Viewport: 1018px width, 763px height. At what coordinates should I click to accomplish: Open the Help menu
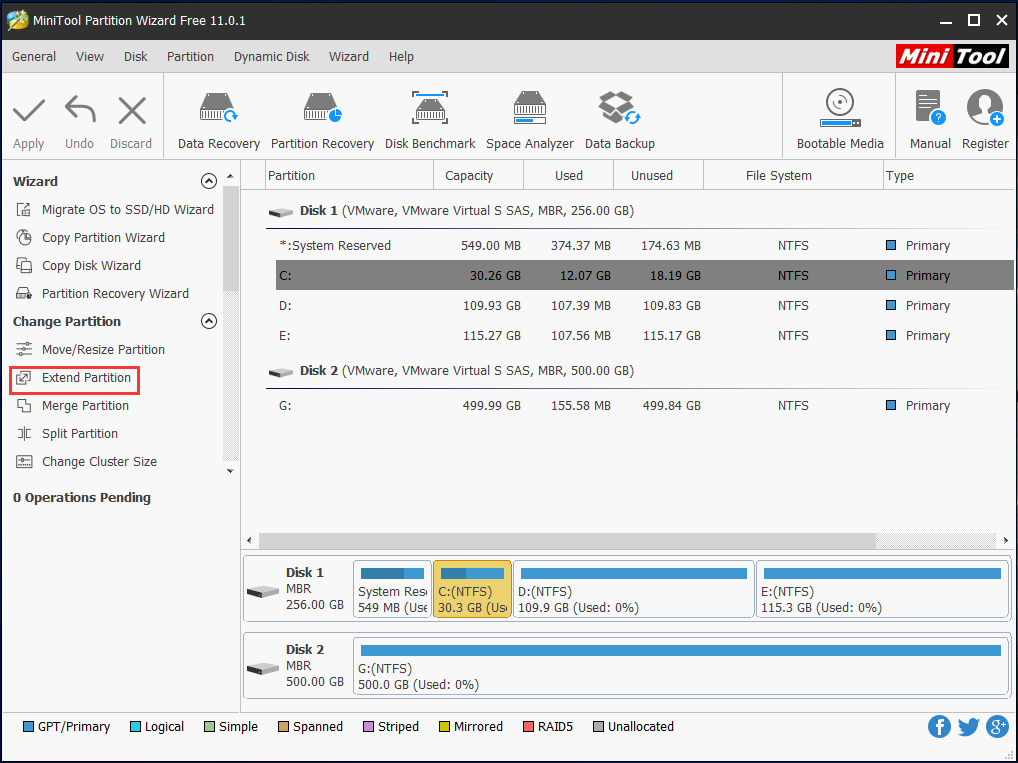(401, 56)
